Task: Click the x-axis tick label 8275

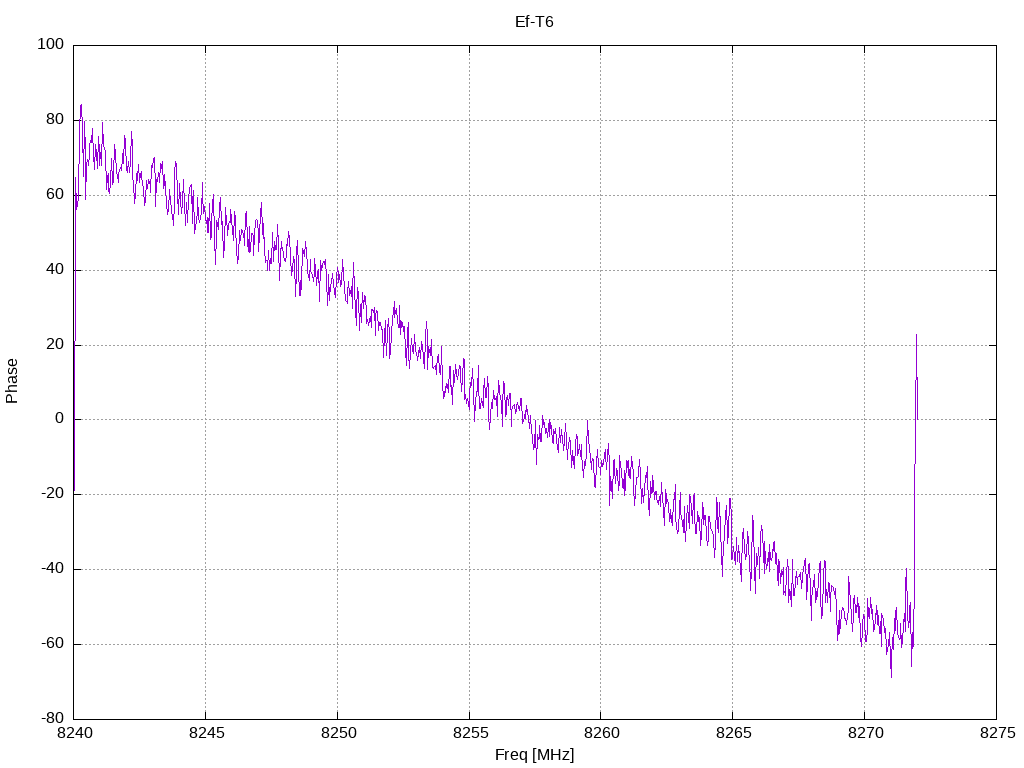Action: coord(997,733)
